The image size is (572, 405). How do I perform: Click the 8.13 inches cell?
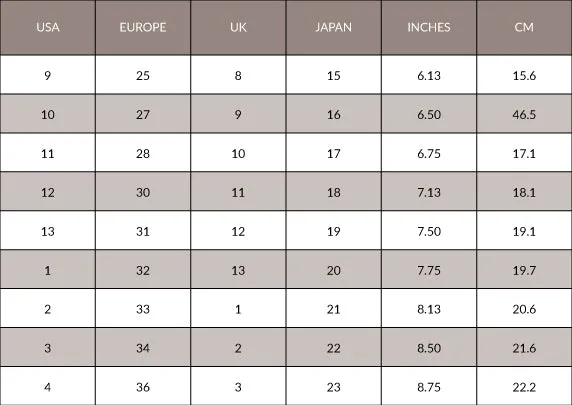point(429,309)
